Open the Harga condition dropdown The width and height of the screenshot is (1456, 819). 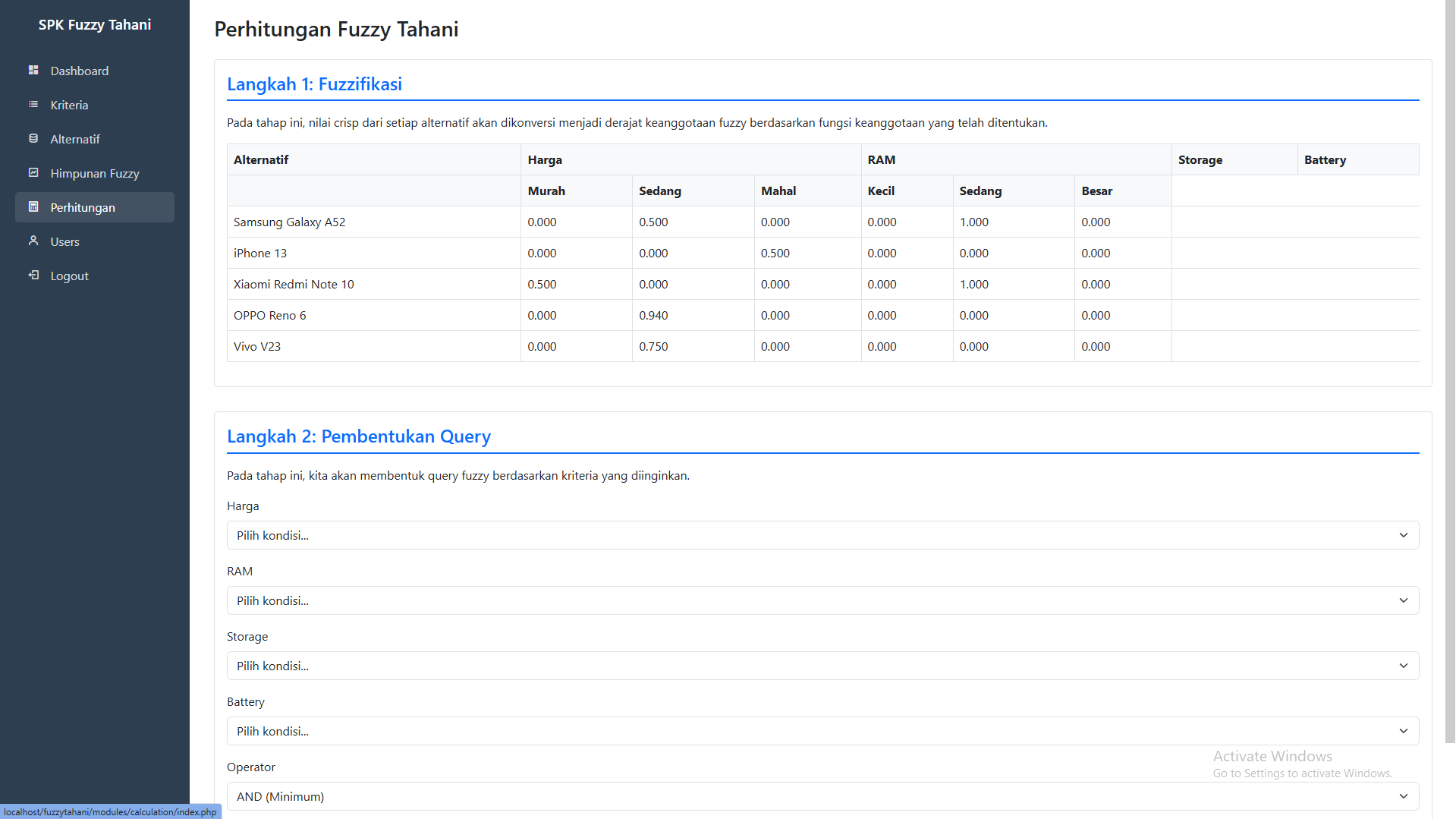click(x=822, y=535)
